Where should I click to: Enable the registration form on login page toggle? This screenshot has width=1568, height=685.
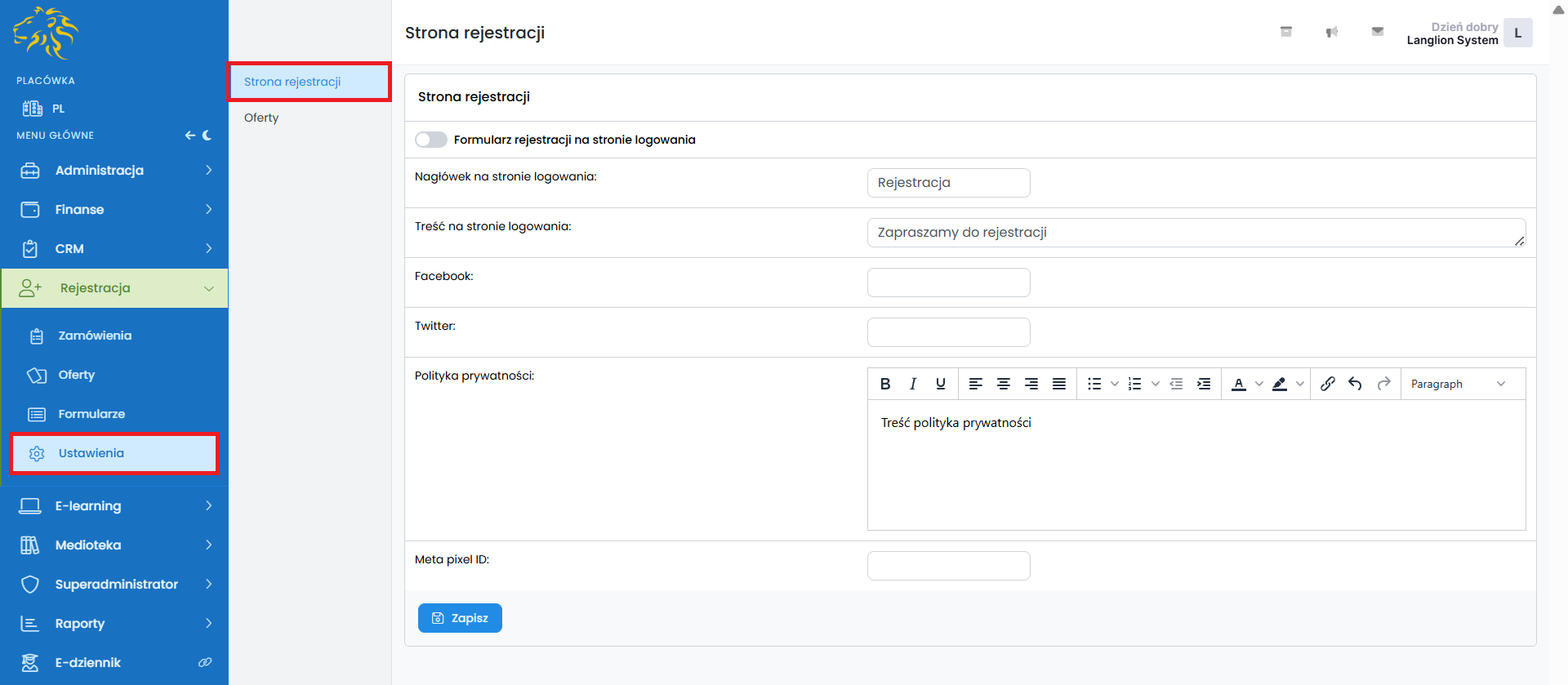(x=431, y=140)
